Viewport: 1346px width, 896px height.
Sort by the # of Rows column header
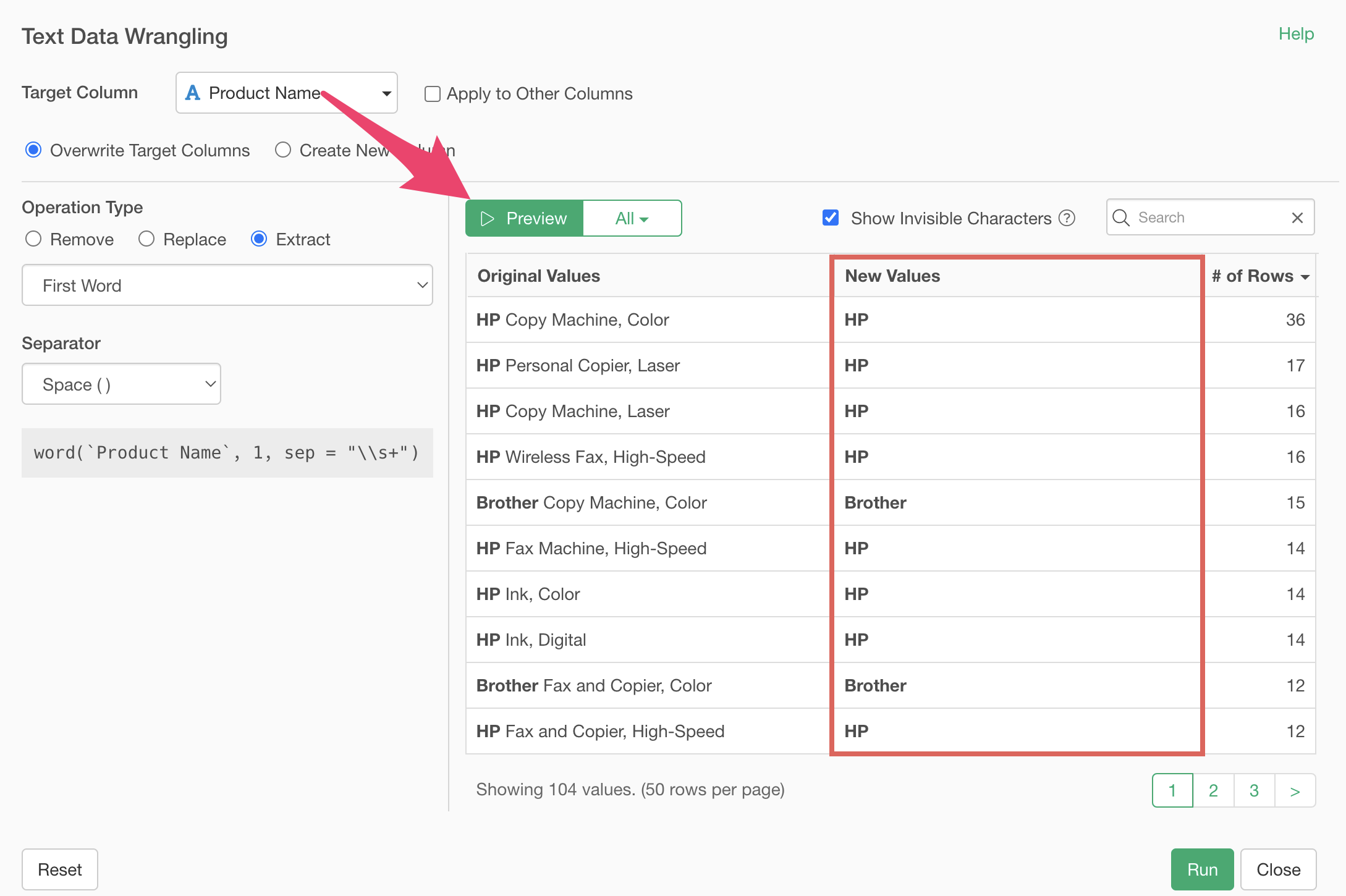pyautogui.click(x=1261, y=276)
